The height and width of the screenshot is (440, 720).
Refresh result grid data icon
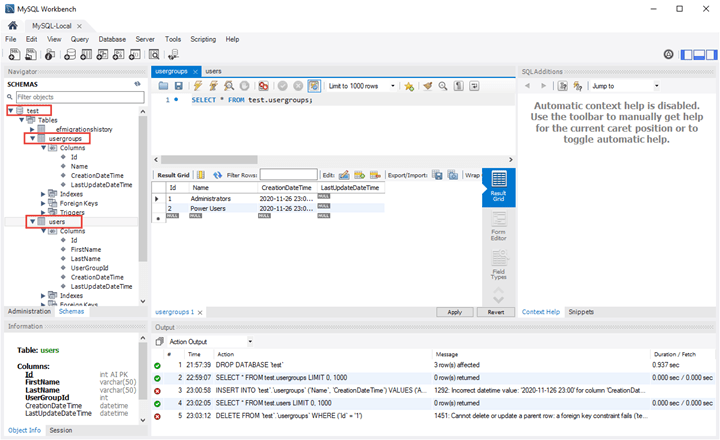tap(218, 175)
